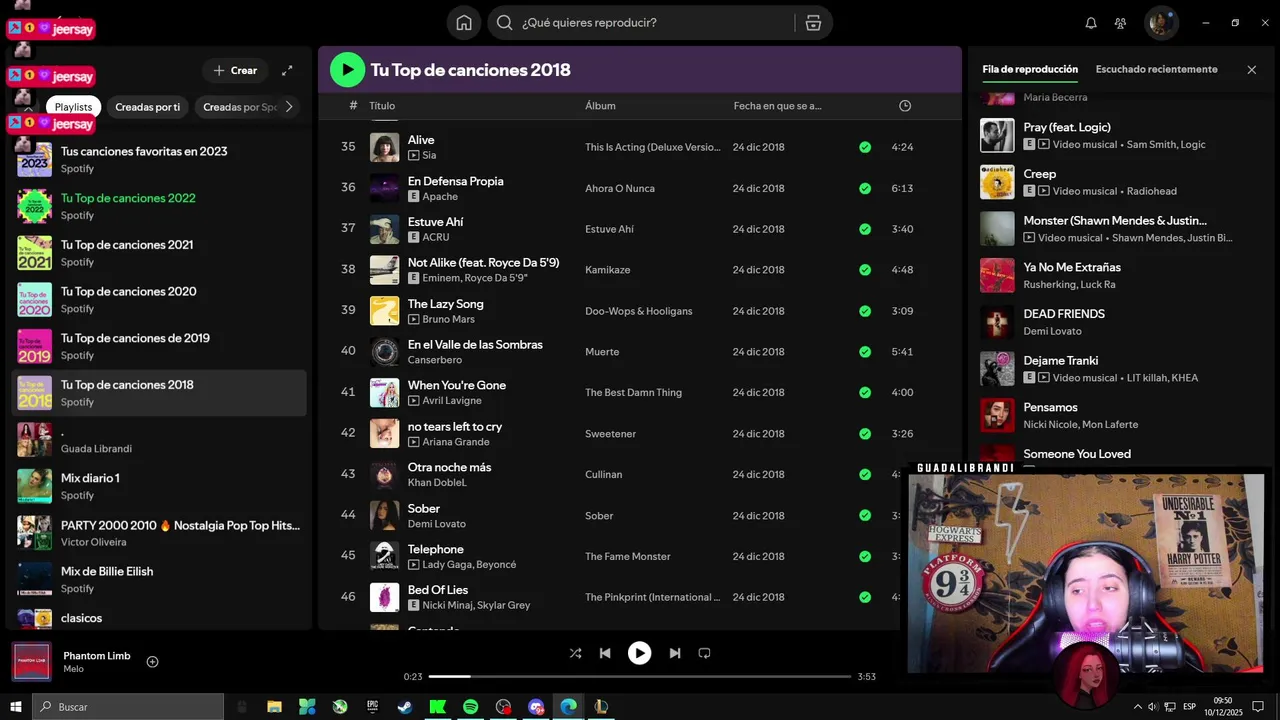Viewport: 1280px width, 720px height.
Task: Open the Sweetener album link
Action: tap(610, 434)
